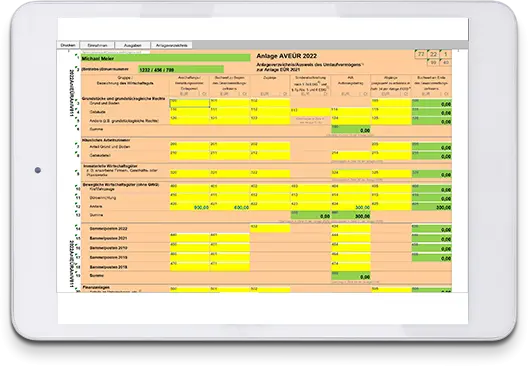Click the green Summe cell showing 300,00
Viewport: 528px width, 366px height.
point(351,215)
